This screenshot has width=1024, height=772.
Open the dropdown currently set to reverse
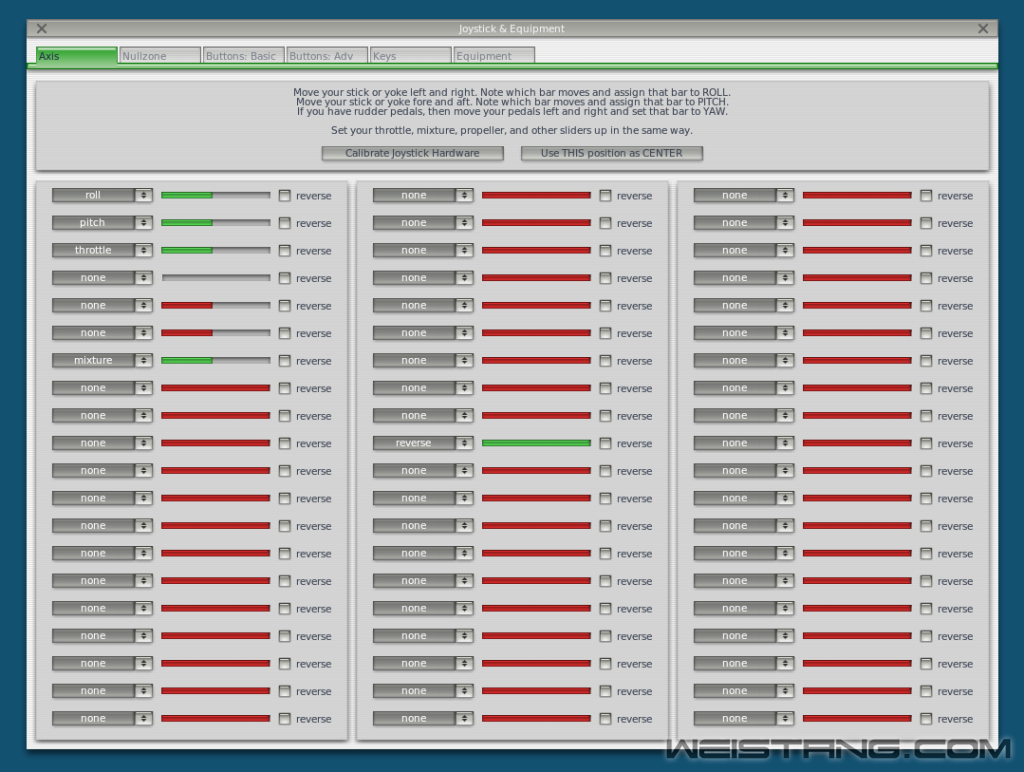click(x=423, y=443)
